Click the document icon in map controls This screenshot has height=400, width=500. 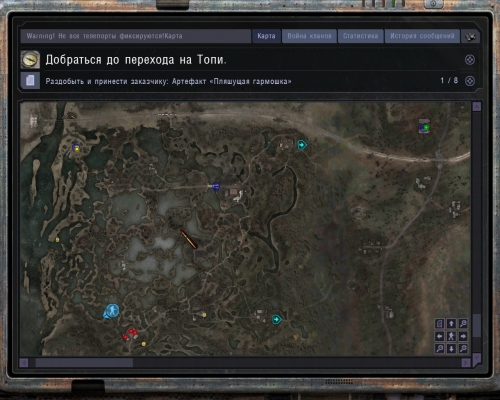pos(440,324)
